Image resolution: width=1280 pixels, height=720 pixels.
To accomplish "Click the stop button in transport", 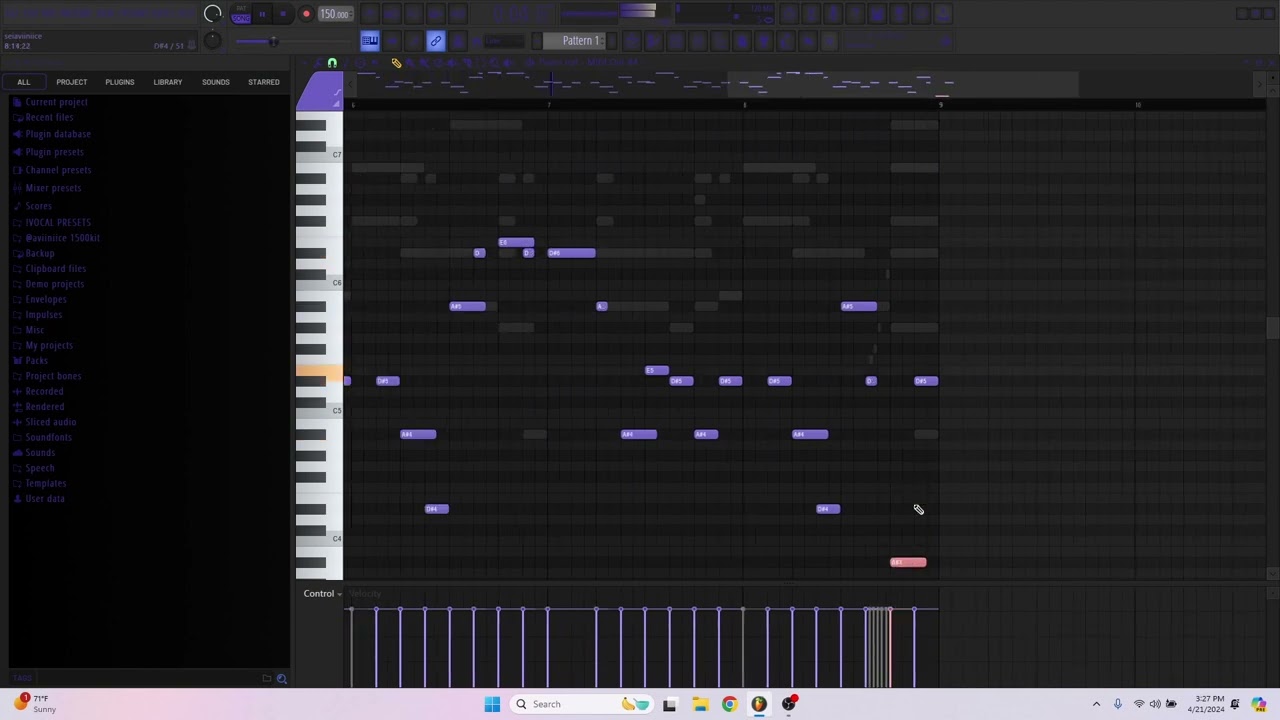I will [283, 14].
